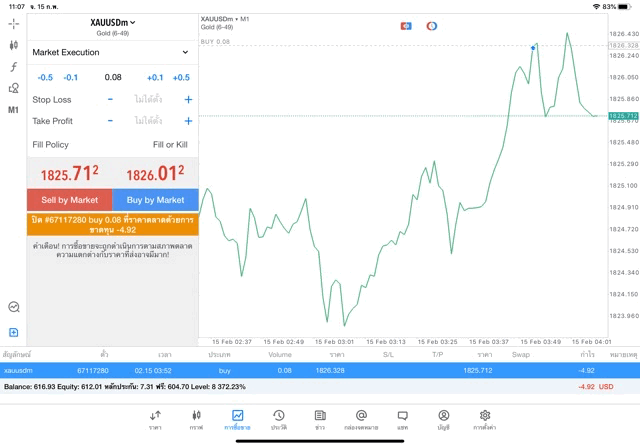Click the 1826.328 entry price tag on axis
The image size is (640, 447).
(623, 45)
